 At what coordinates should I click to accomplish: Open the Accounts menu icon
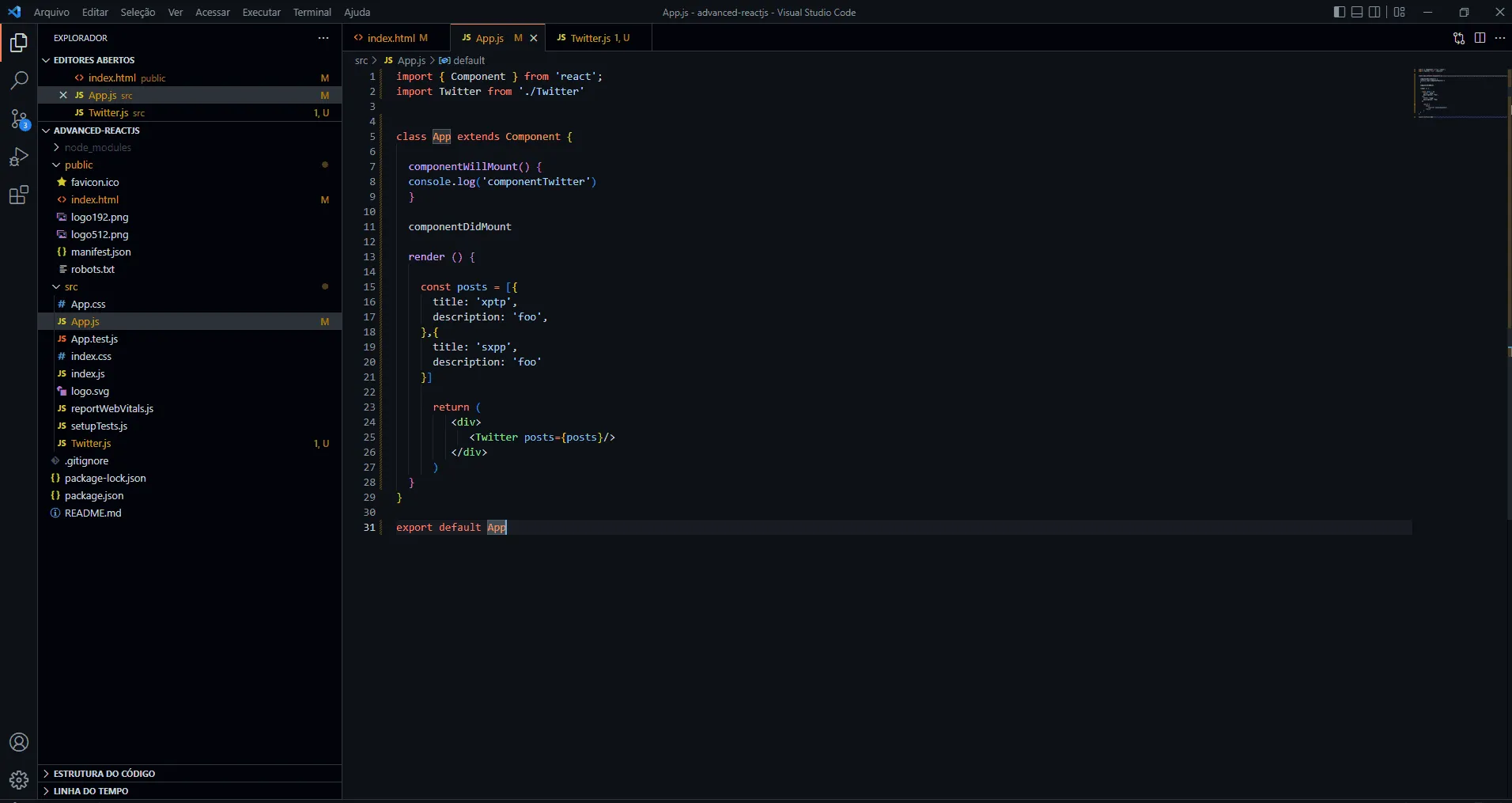click(19, 742)
